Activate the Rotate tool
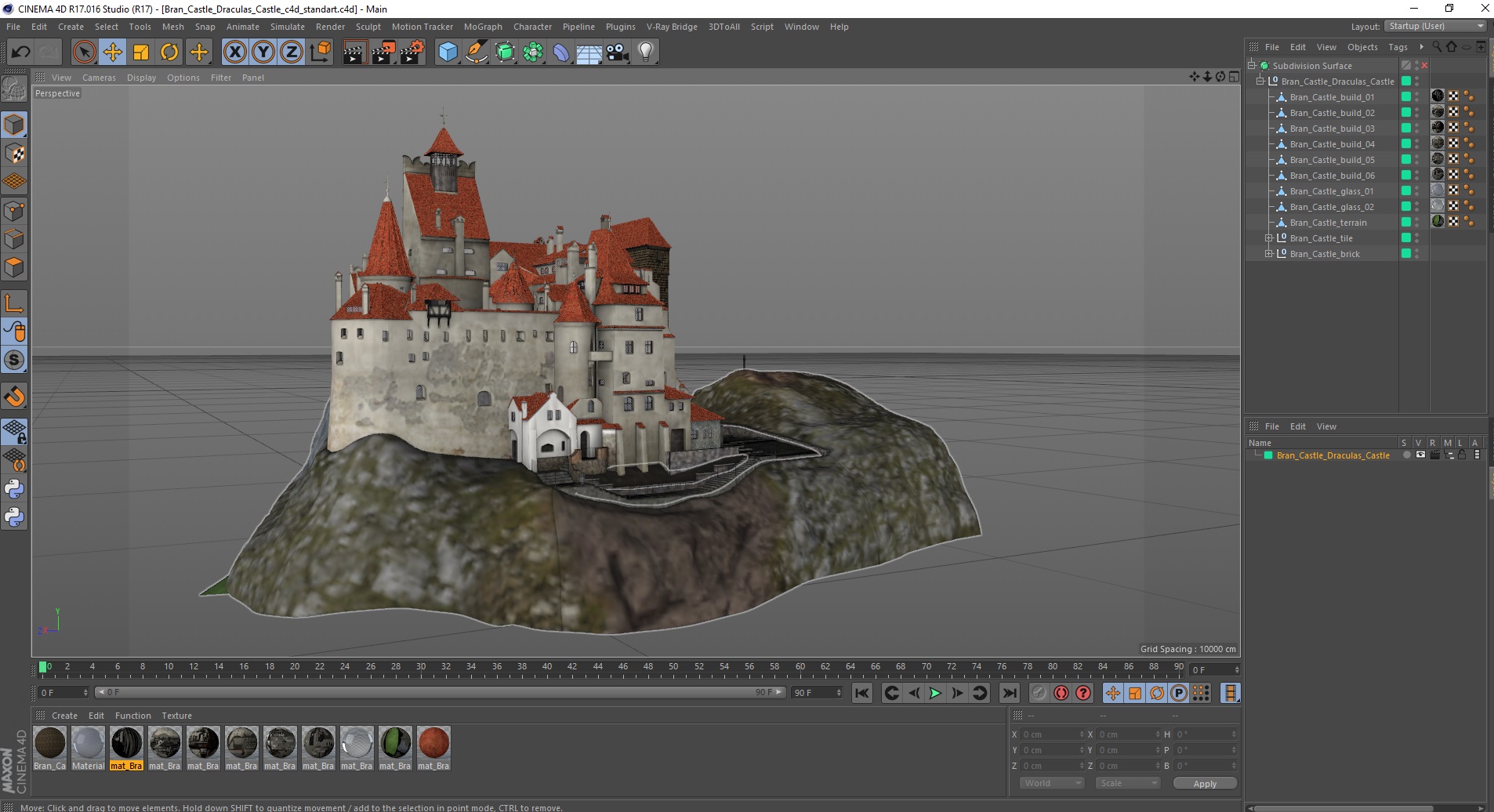The image size is (1494, 812). point(169,53)
